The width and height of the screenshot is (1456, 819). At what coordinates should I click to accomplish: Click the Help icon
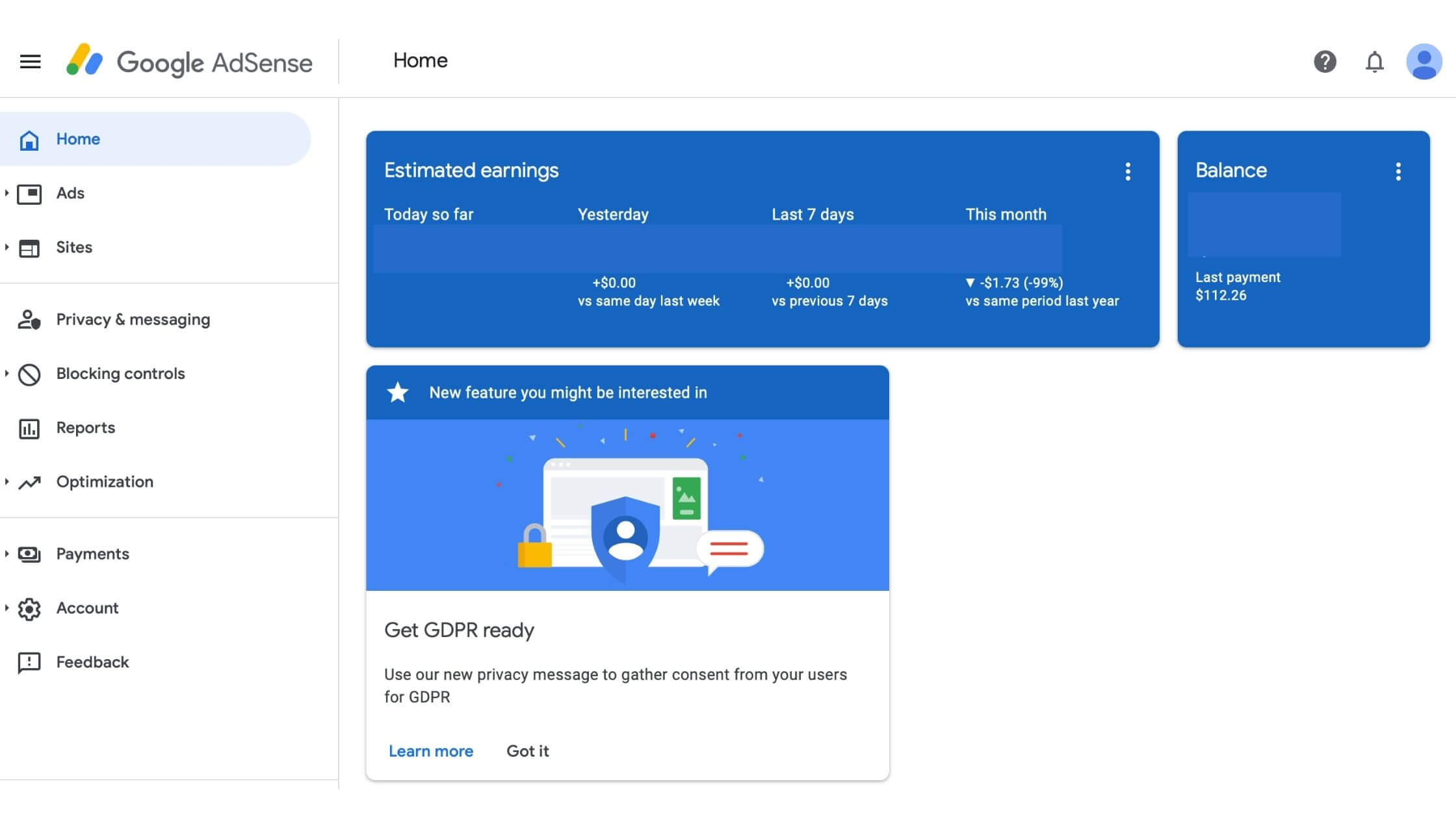(x=1324, y=61)
